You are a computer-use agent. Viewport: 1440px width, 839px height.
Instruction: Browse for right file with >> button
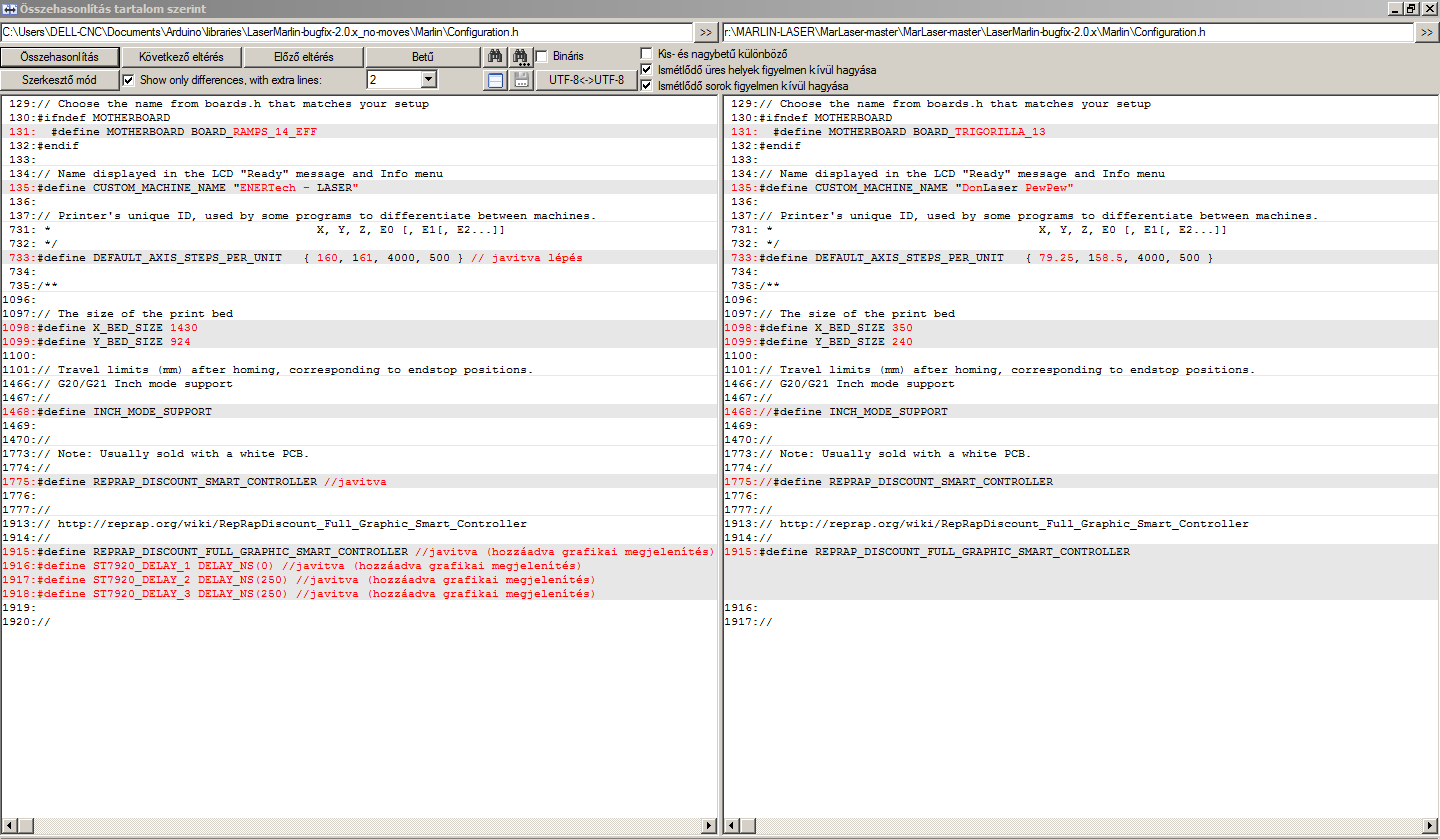(x=1427, y=32)
